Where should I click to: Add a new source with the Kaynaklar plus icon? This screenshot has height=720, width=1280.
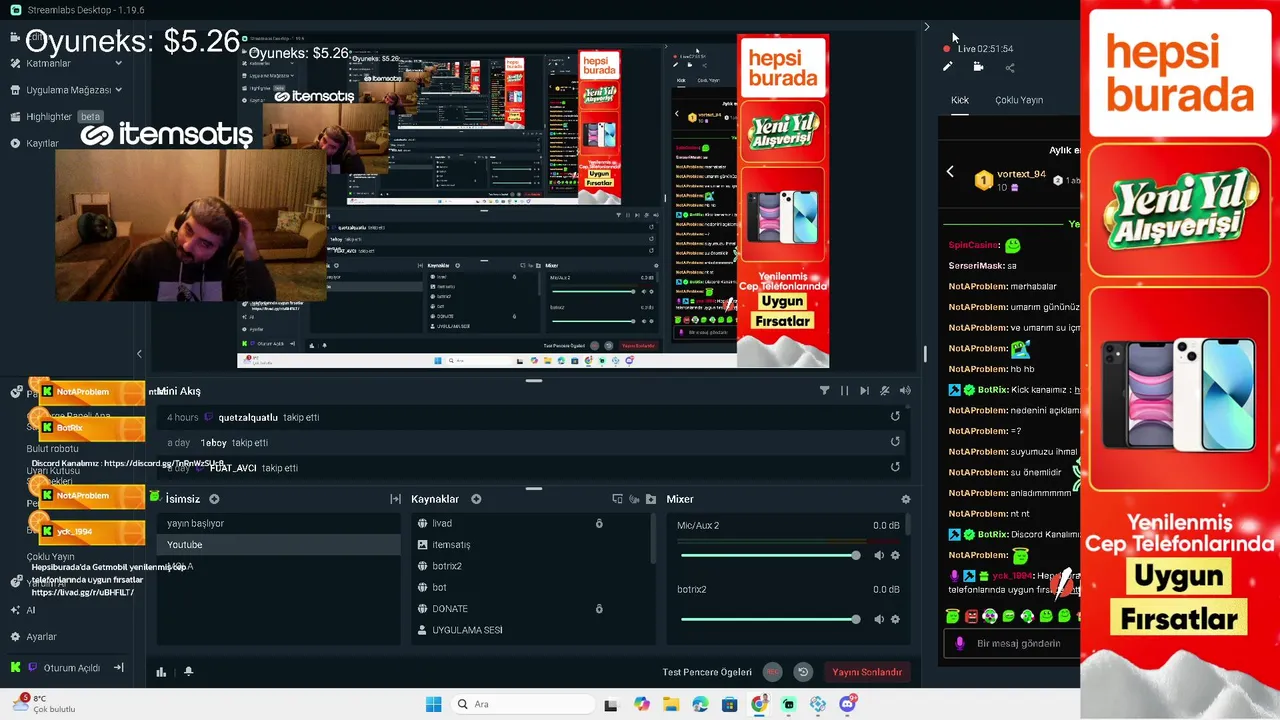click(476, 499)
